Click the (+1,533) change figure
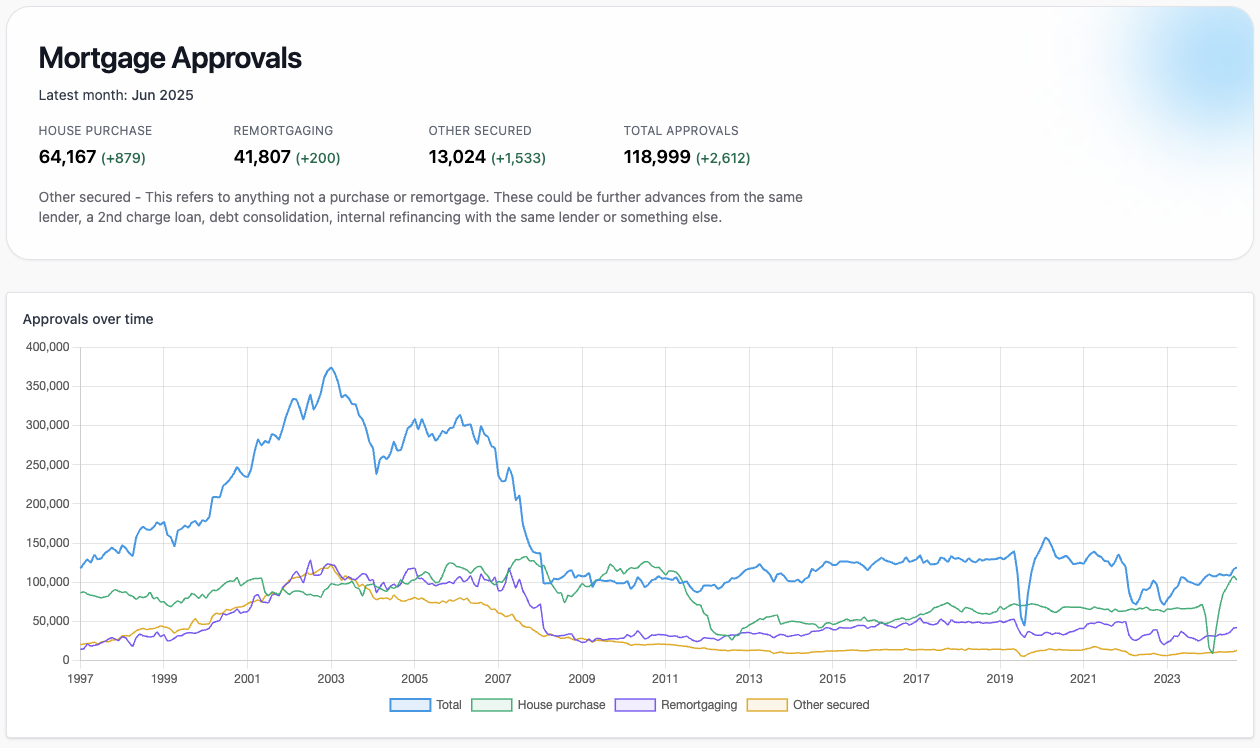The width and height of the screenshot is (1260, 748). click(518, 158)
